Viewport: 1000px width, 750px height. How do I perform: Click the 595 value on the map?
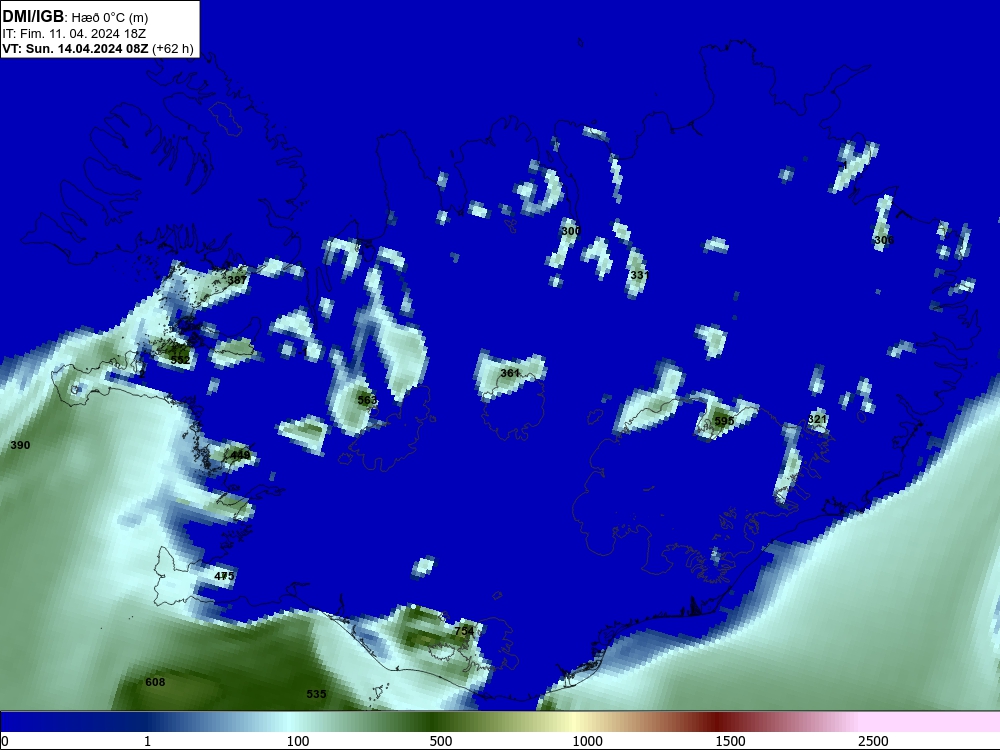pyautogui.click(x=724, y=421)
